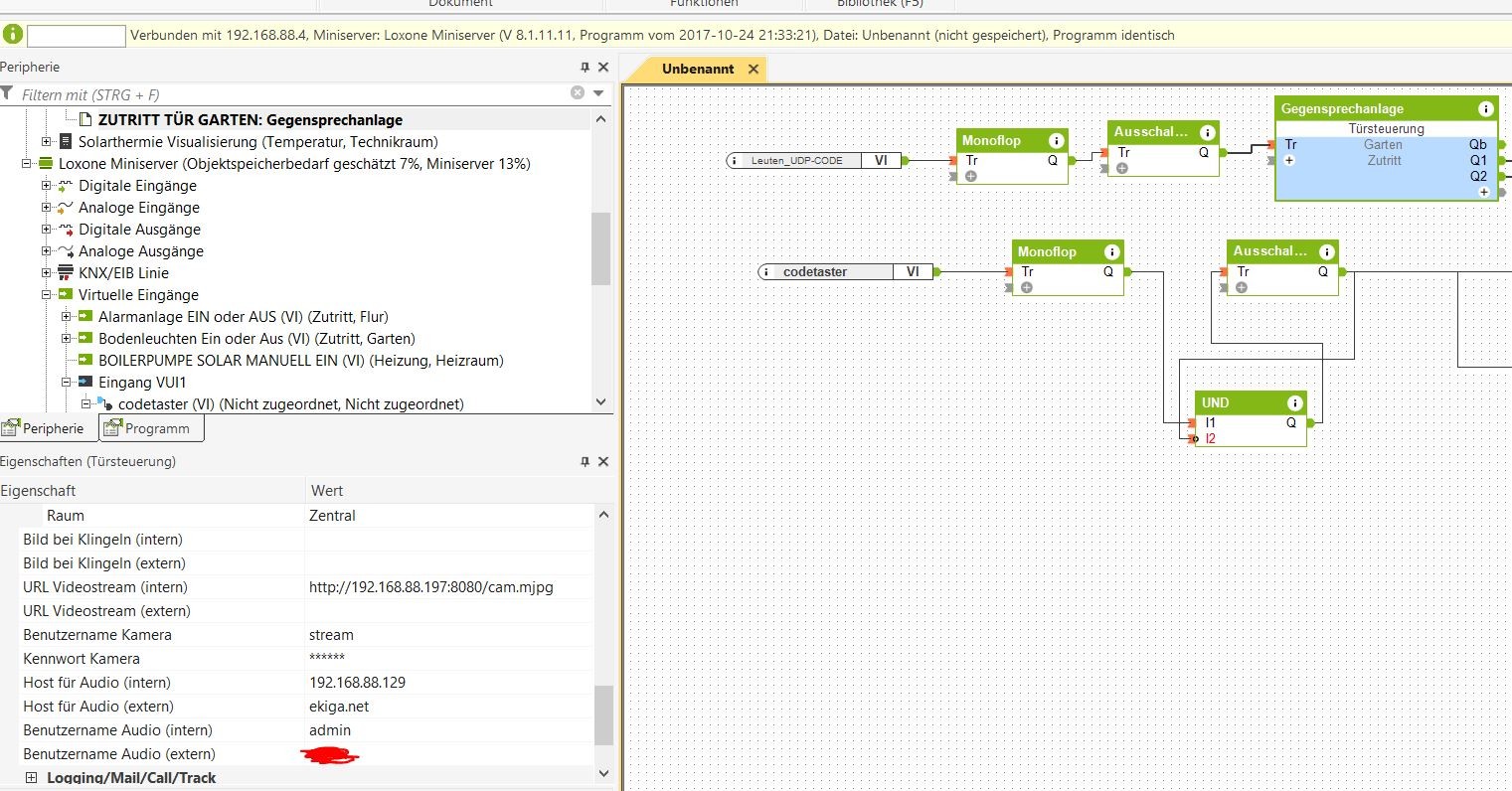1512x791 pixels.
Task: Expand the Analoge Ausgänge node
Action: [46, 251]
